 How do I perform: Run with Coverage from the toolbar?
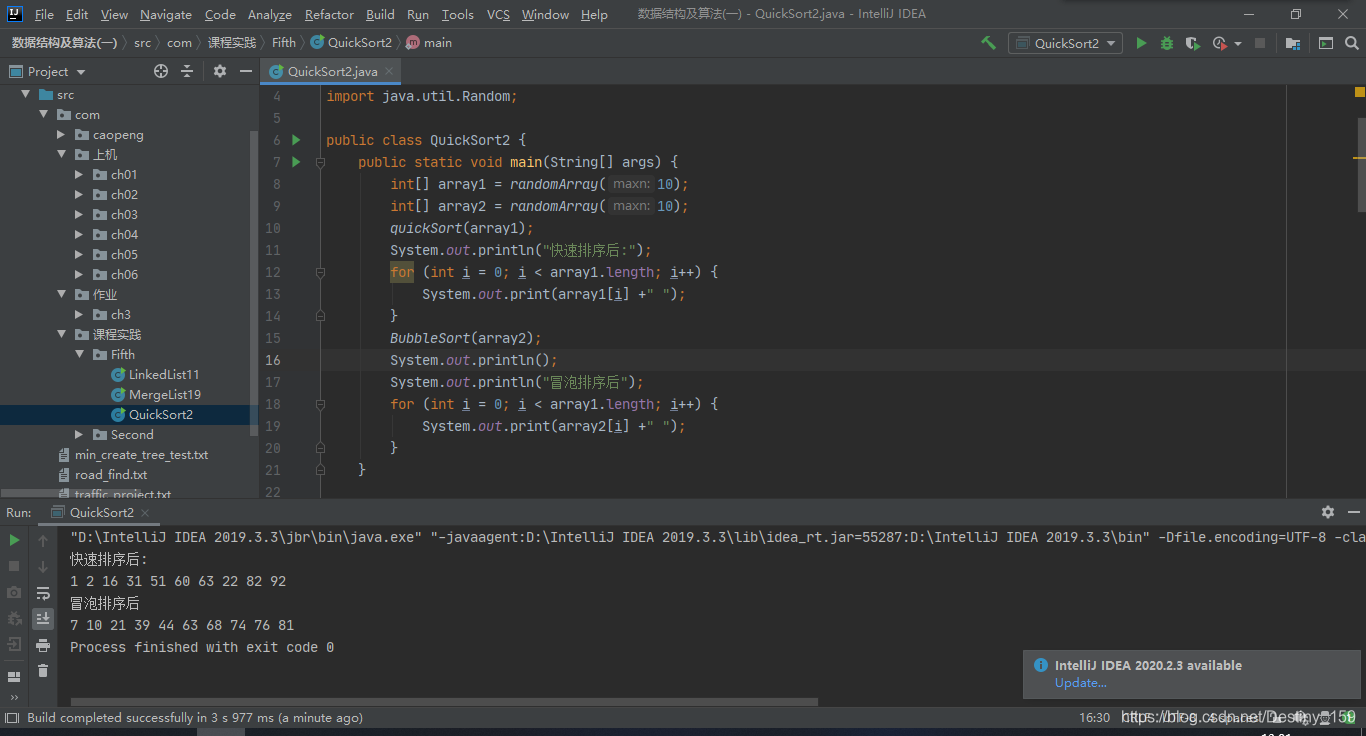coord(1192,43)
